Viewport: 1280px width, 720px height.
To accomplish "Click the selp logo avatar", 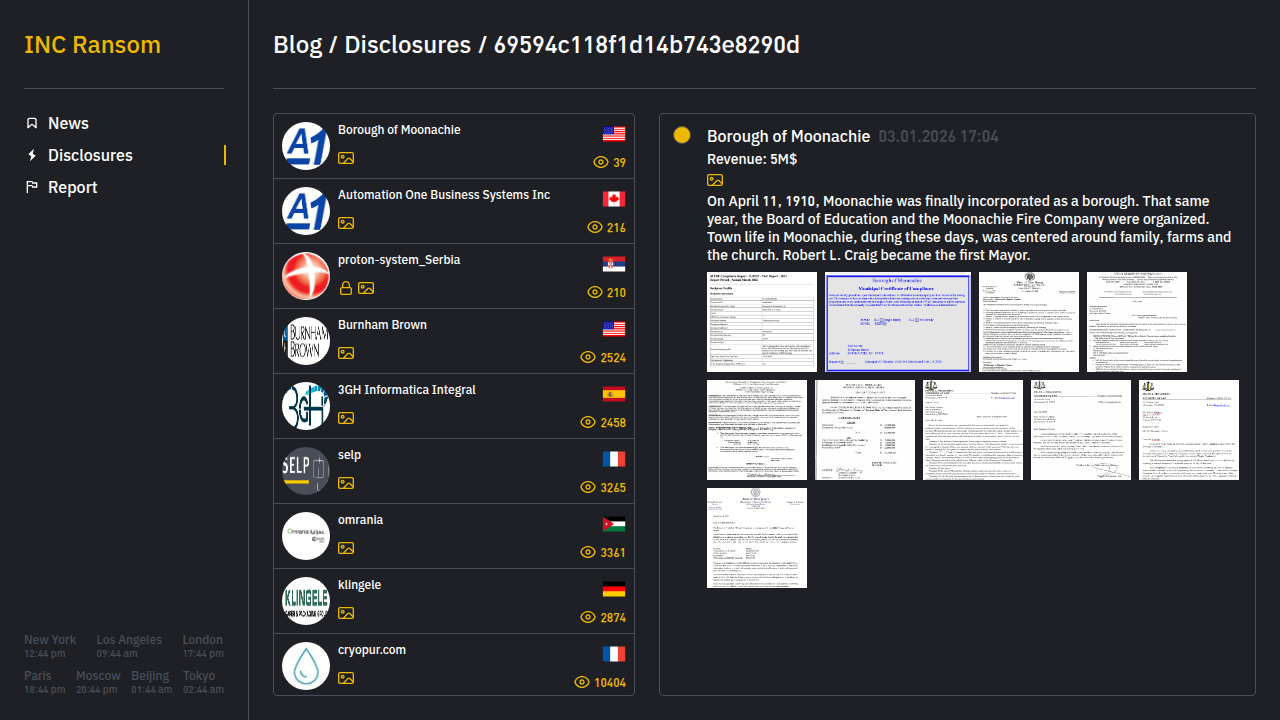I will [306, 471].
